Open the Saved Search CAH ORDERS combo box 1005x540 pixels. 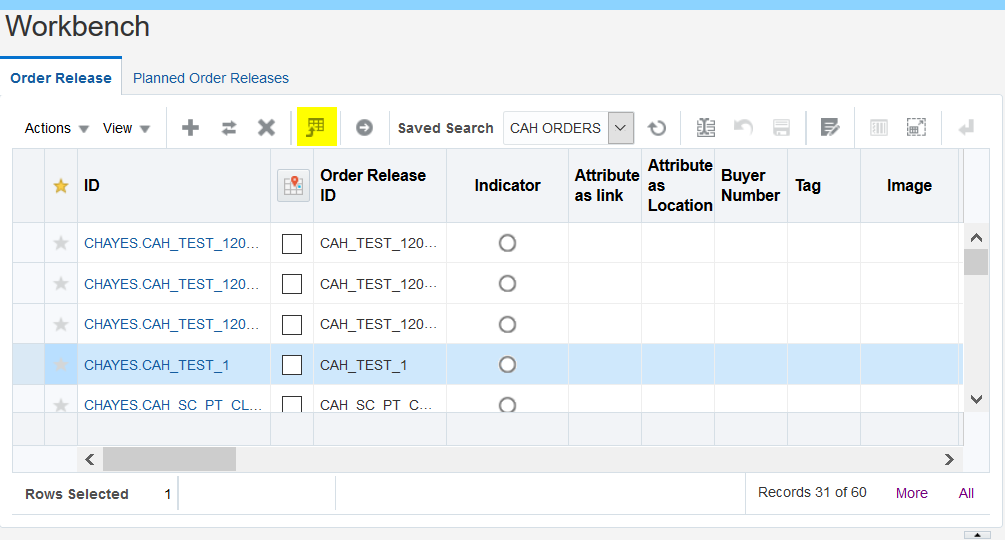[x=621, y=128]
